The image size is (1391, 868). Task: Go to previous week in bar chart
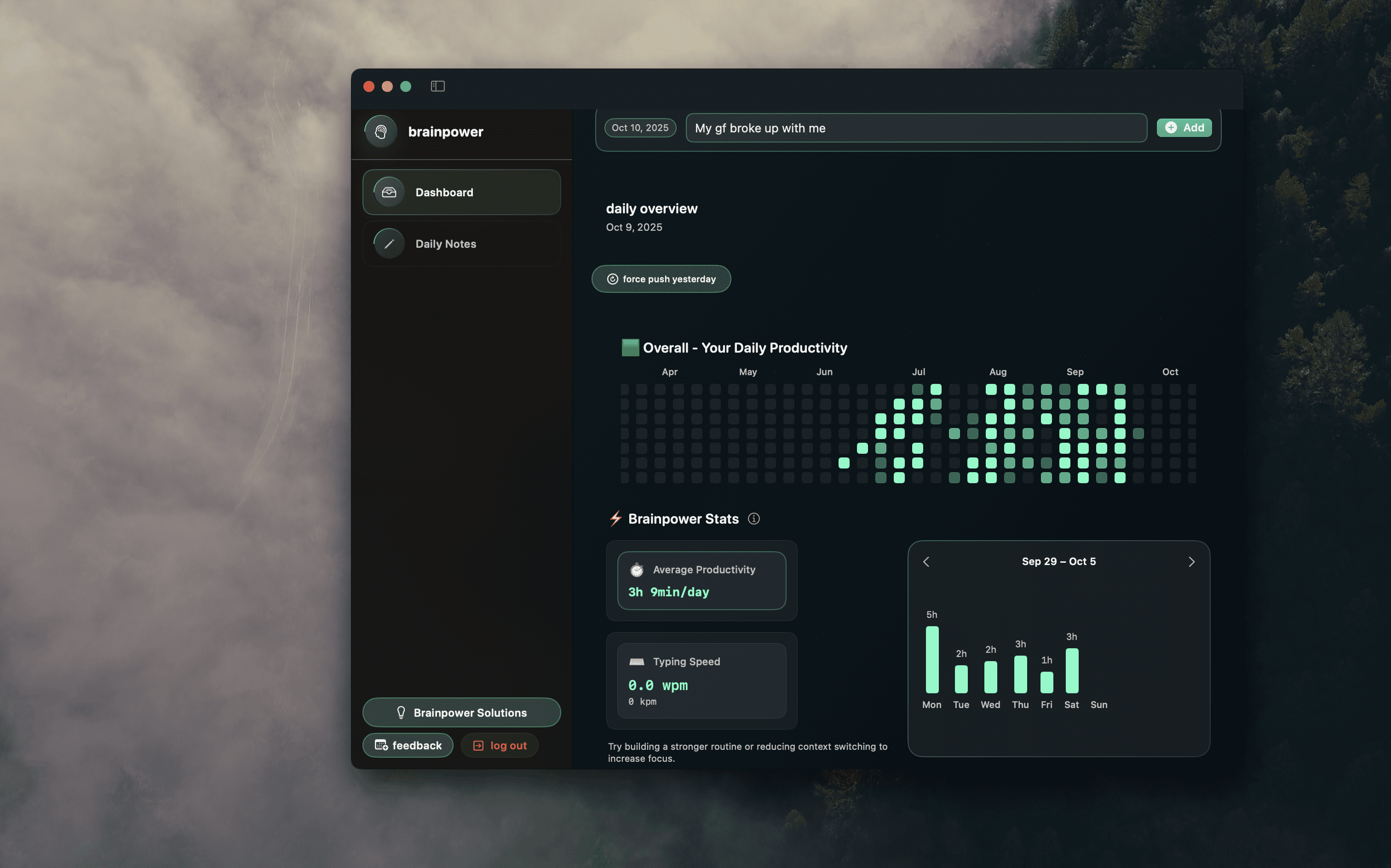coord(926,562)
